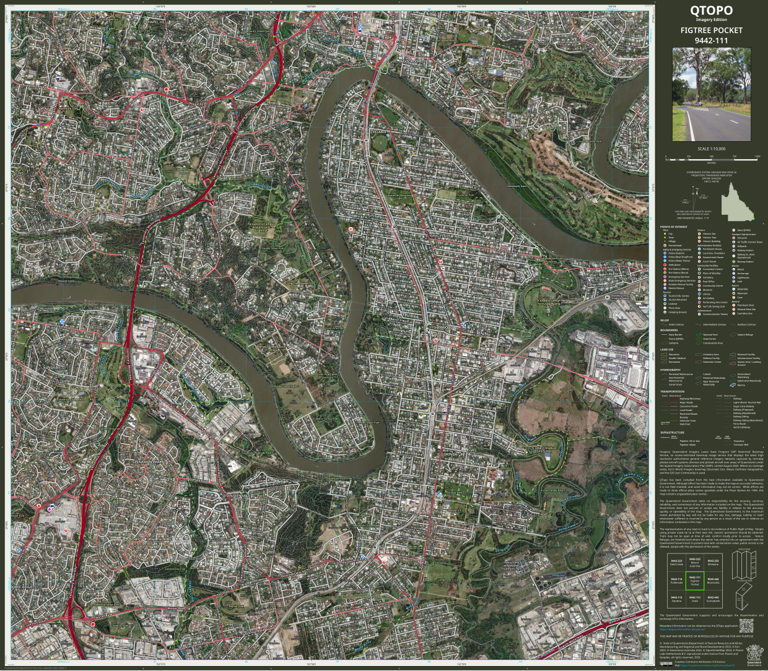Click the QTOPO title heading
768x671 pixels.
coord(710,11)
